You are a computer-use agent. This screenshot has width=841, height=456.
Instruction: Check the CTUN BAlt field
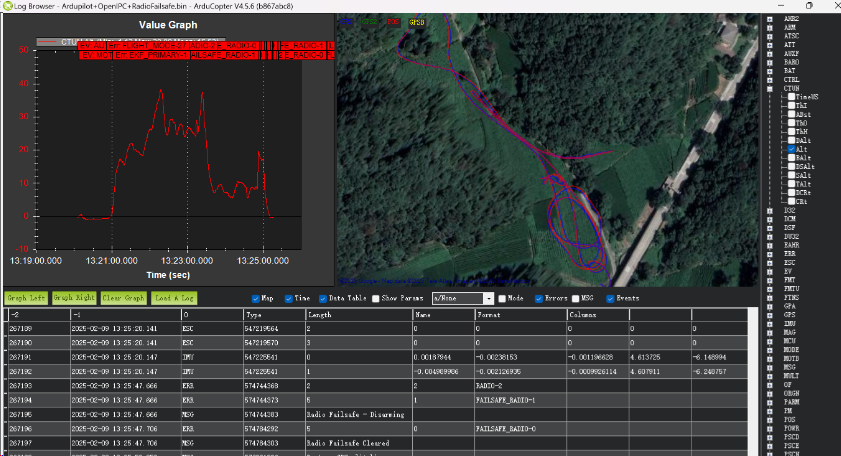[792, 158]
